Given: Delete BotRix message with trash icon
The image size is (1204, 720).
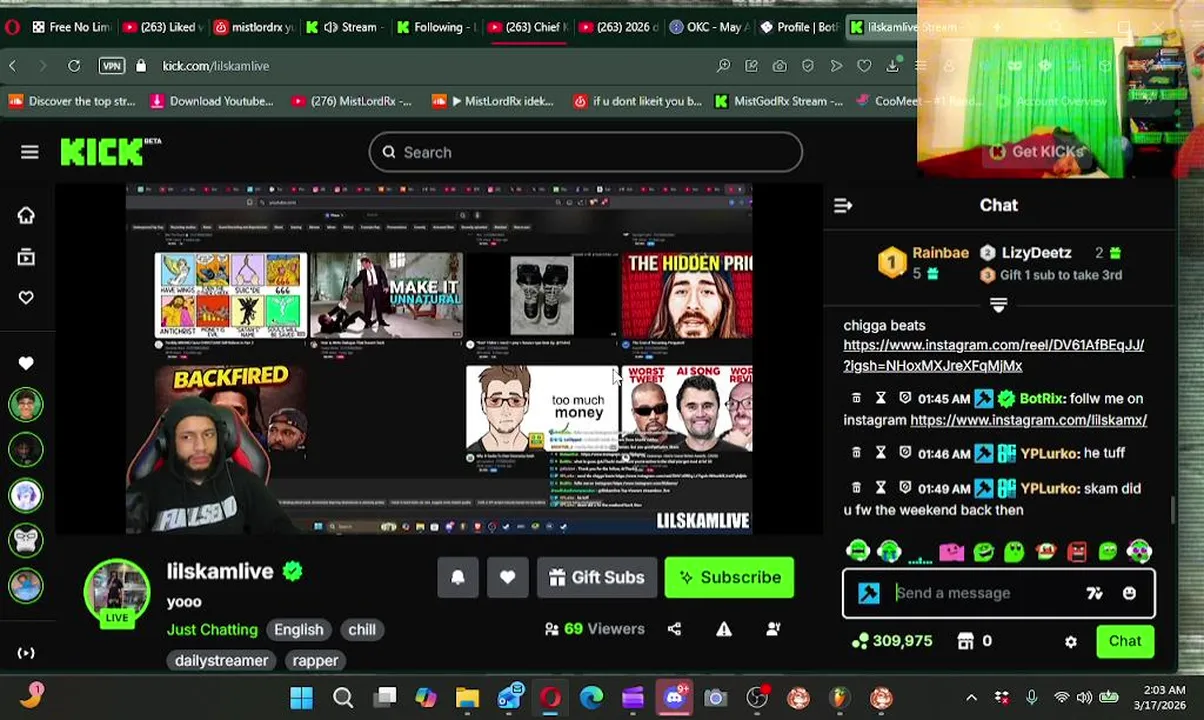Looking at the screenshot, I should click(x=856, y=398).
